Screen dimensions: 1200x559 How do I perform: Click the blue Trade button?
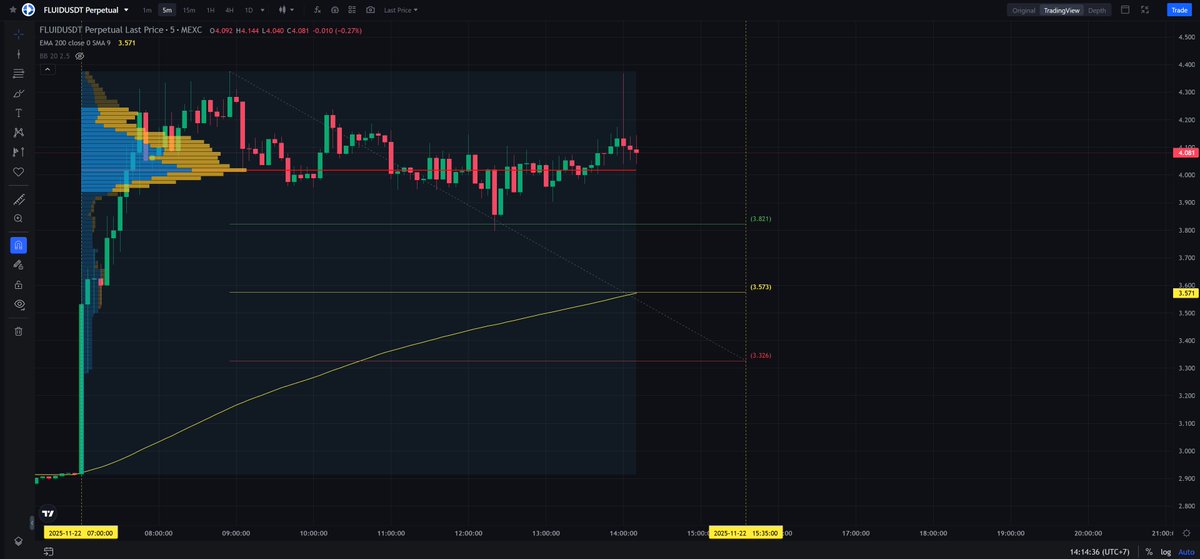[x=1179, y=10]
